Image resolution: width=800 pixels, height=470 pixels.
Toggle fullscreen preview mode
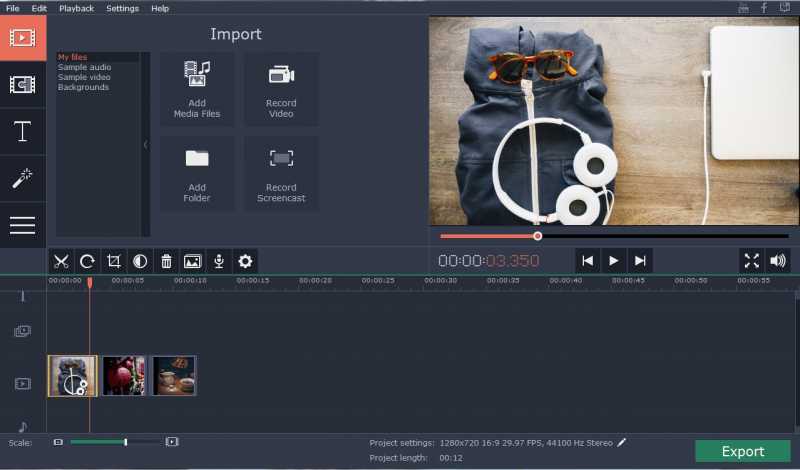[x=752, y=261]
